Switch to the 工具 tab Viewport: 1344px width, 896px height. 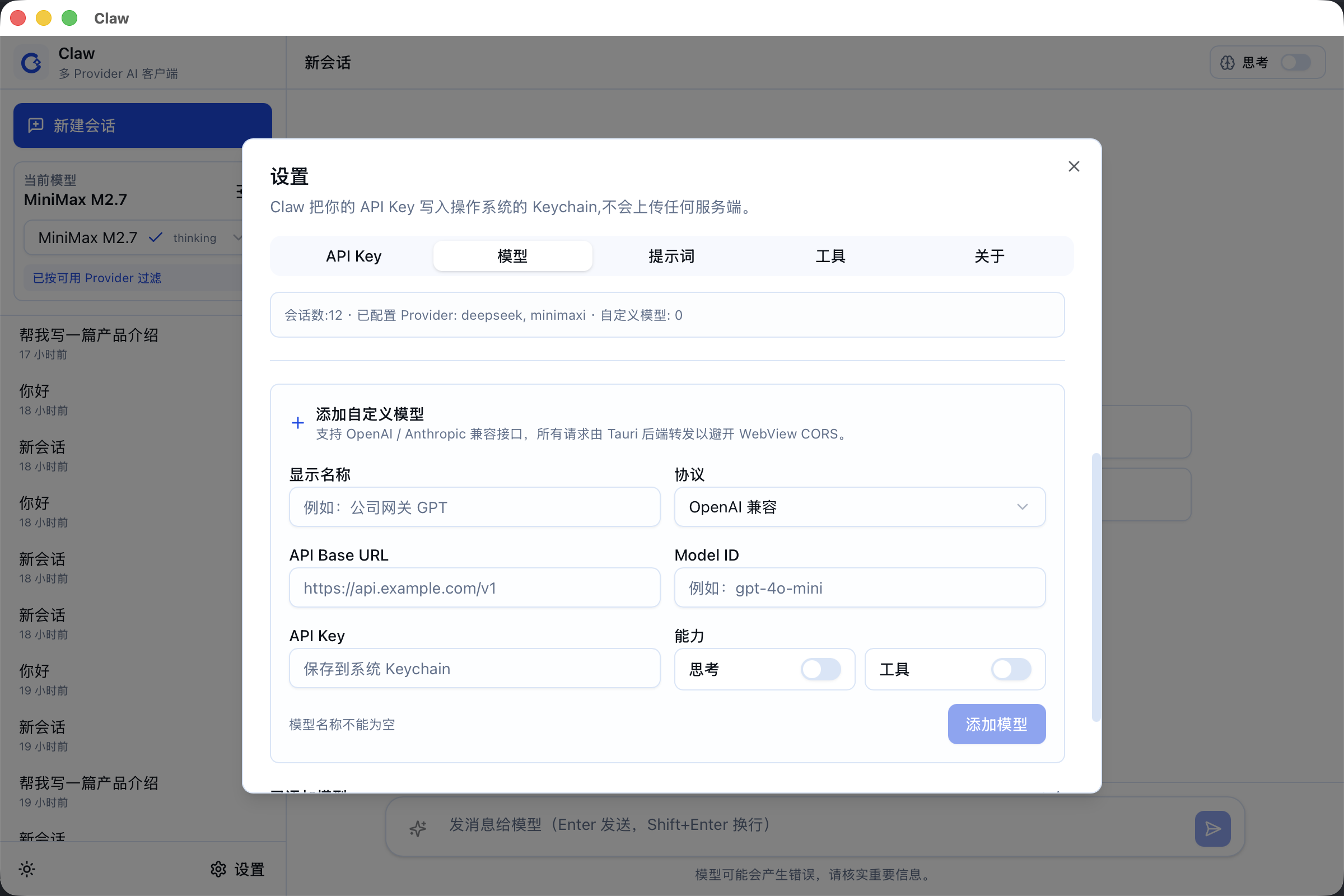(830, 256)
